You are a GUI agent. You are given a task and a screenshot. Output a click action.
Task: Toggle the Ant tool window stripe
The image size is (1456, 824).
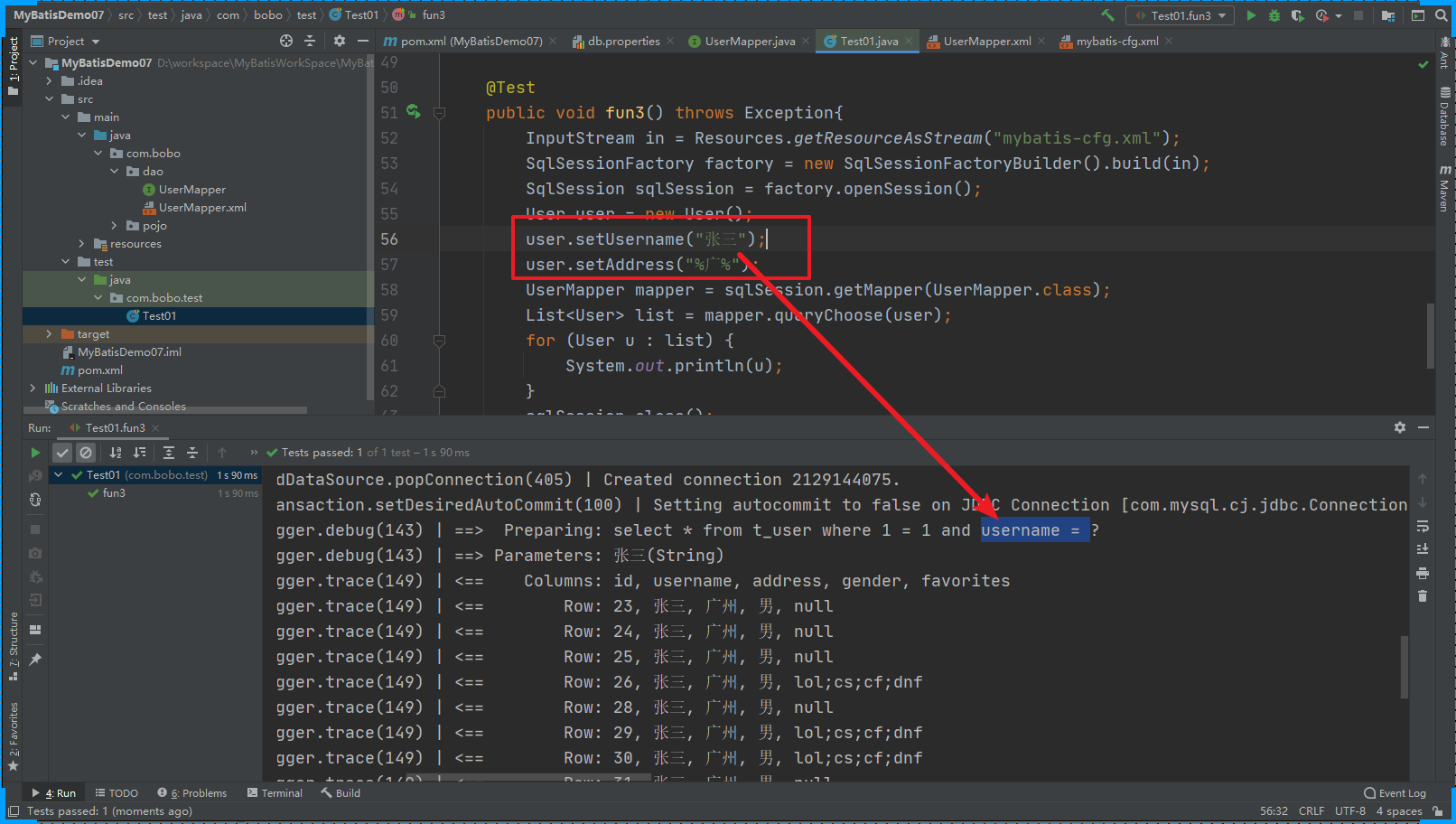[x=1445, y=54]
